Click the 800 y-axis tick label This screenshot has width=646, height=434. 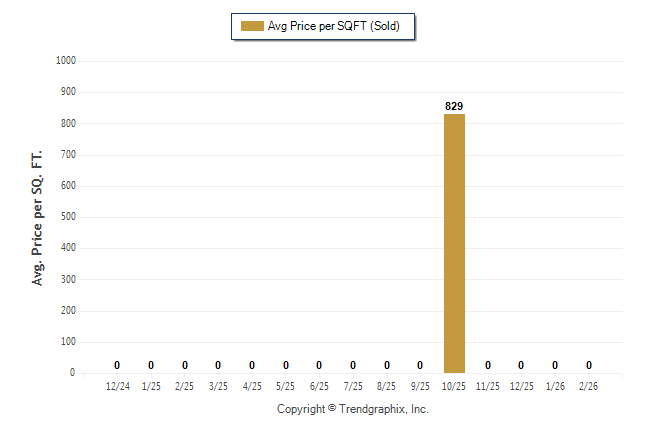pyautogui.click(x=69, y=124)
